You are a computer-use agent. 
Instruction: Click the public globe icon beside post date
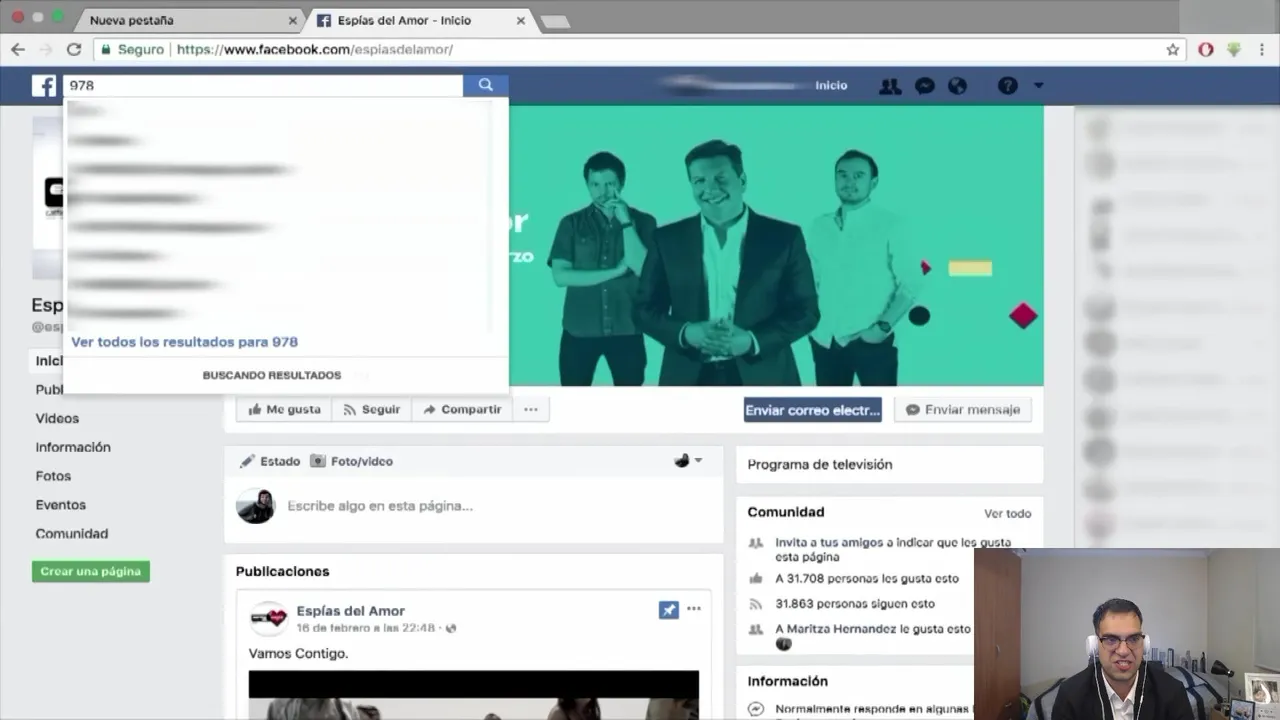click(451, 628)
